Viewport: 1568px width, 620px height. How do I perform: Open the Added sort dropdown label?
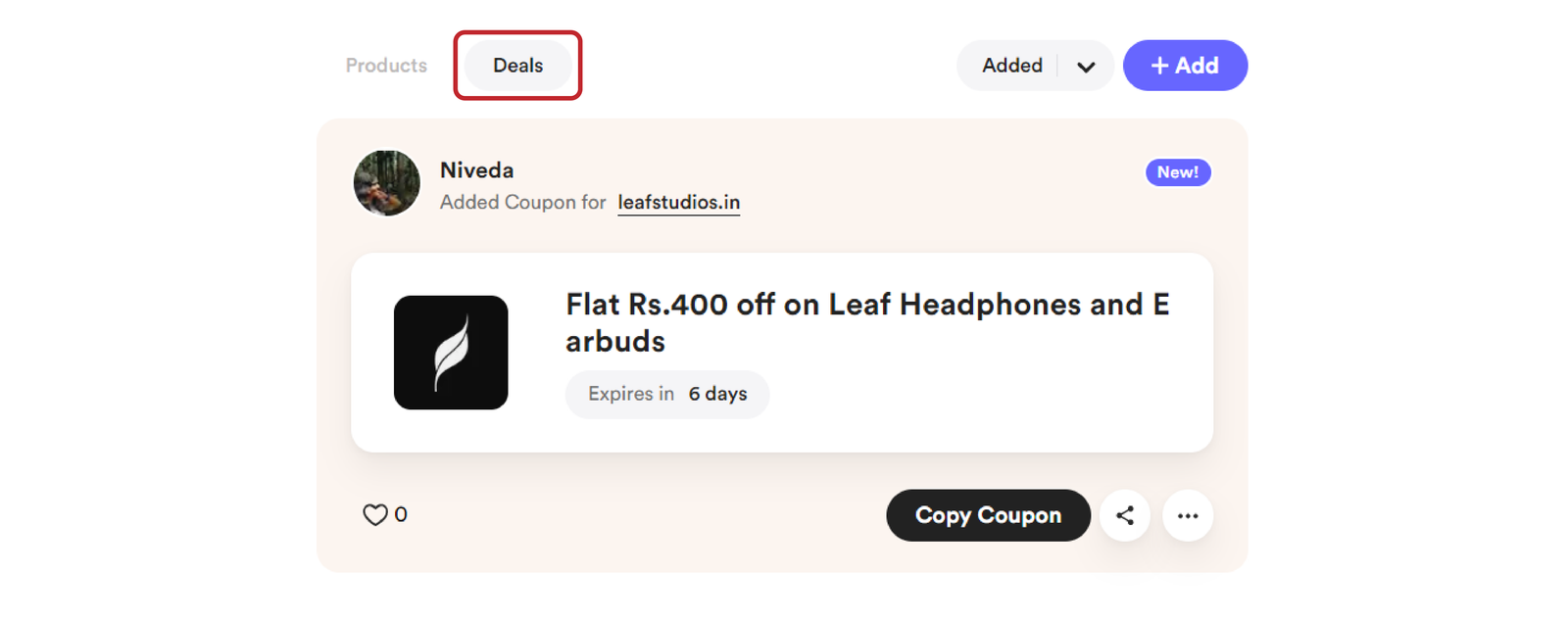tap(1012, 66)
